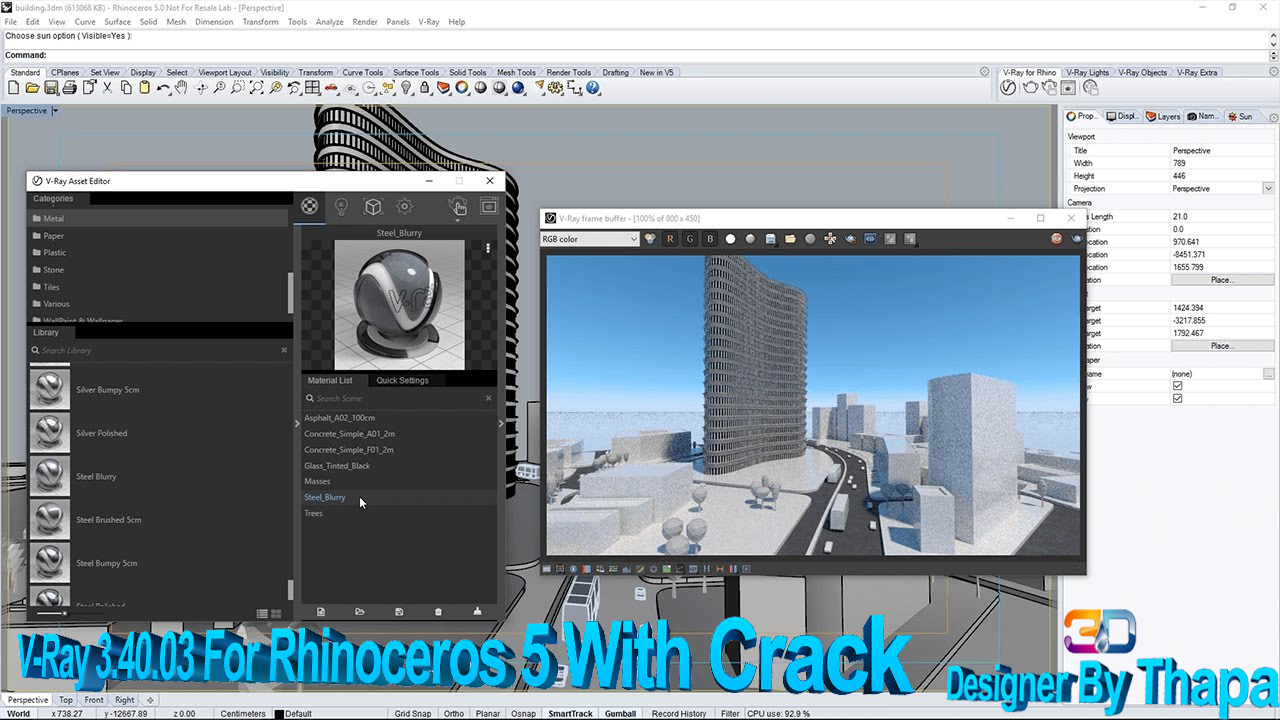Switch to the Render Tools toolbar tab
This screenshot has width=1280, height=720.
click(x=568, y=73)
